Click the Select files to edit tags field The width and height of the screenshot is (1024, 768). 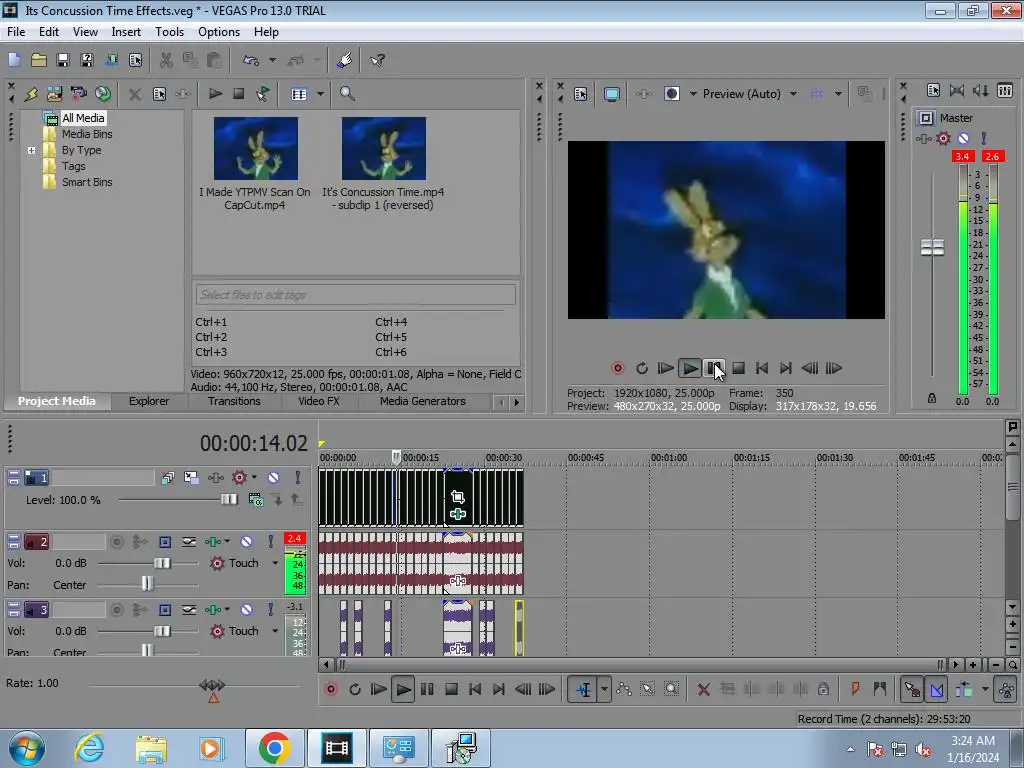tap(355, 295)
